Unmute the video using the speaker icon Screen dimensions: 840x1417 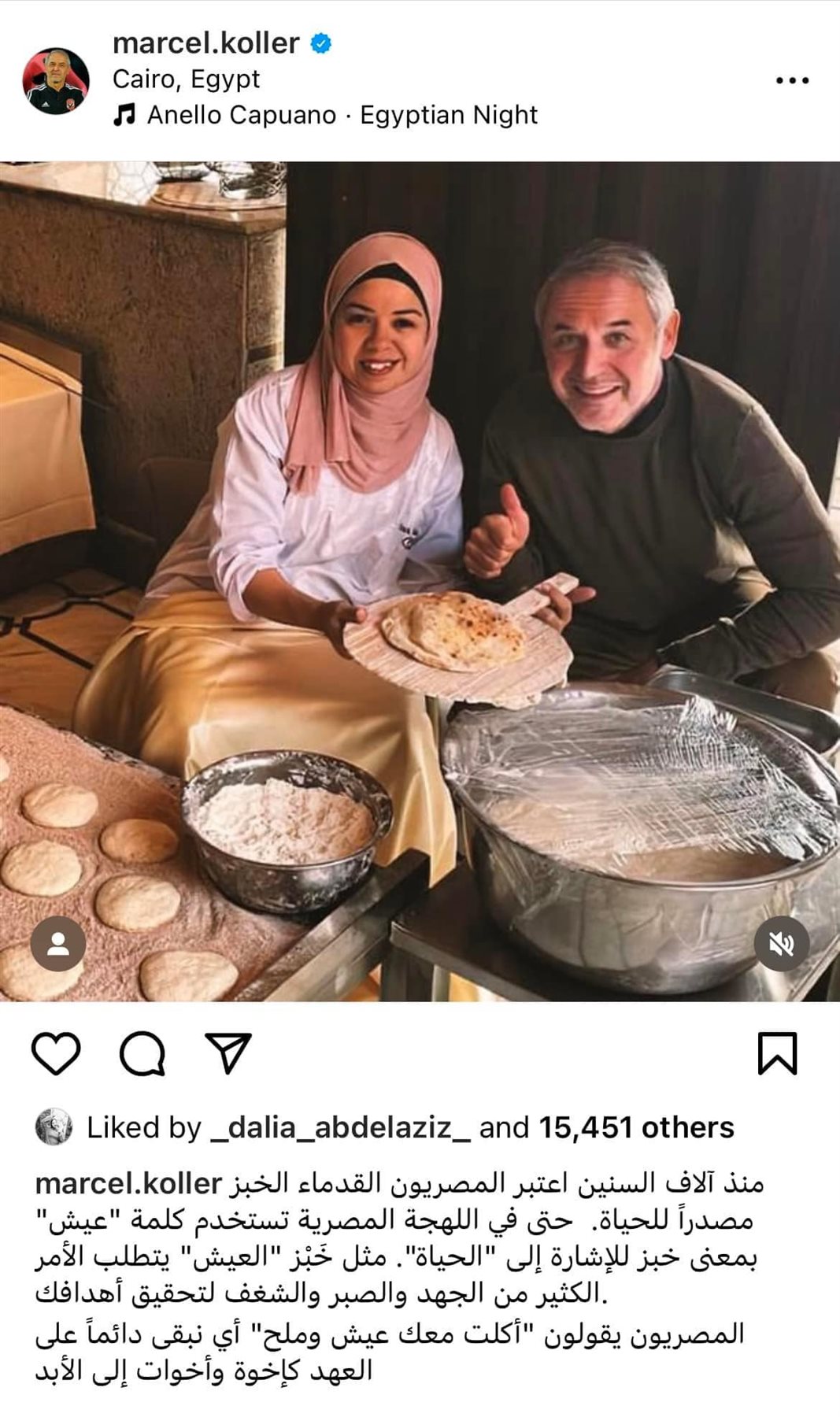tap(781, 943)
